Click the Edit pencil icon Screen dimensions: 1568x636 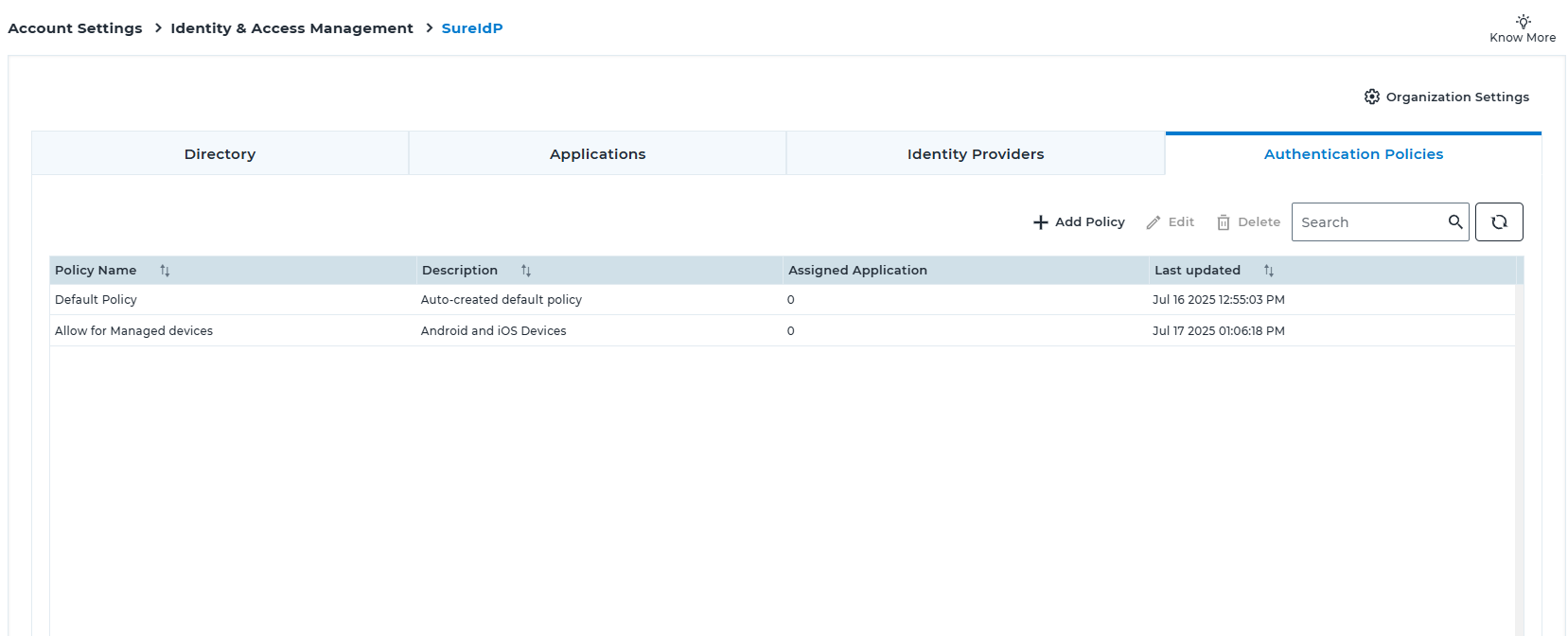click(x=1154, y=222)
